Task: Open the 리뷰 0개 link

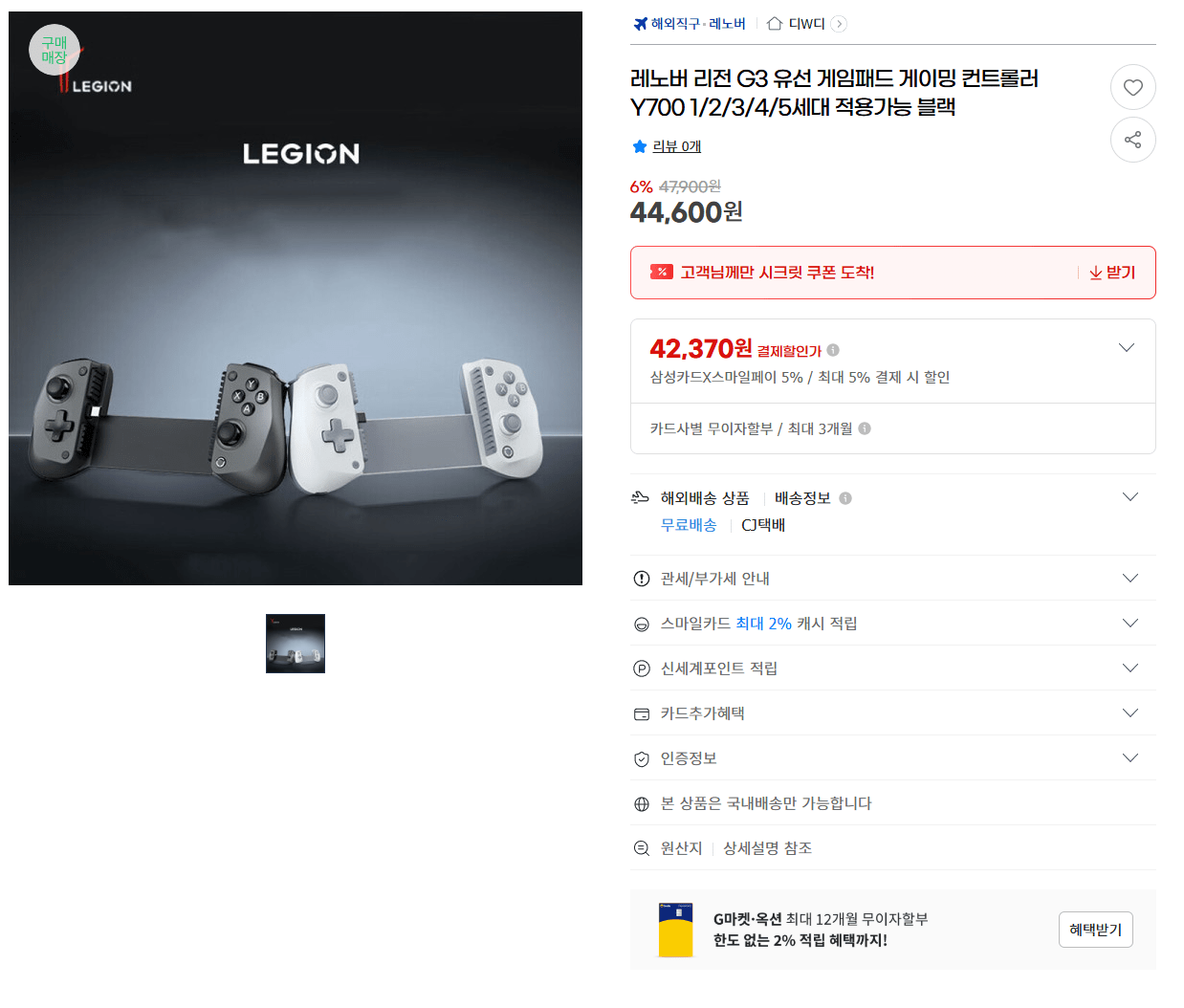Action: (676, 146)
